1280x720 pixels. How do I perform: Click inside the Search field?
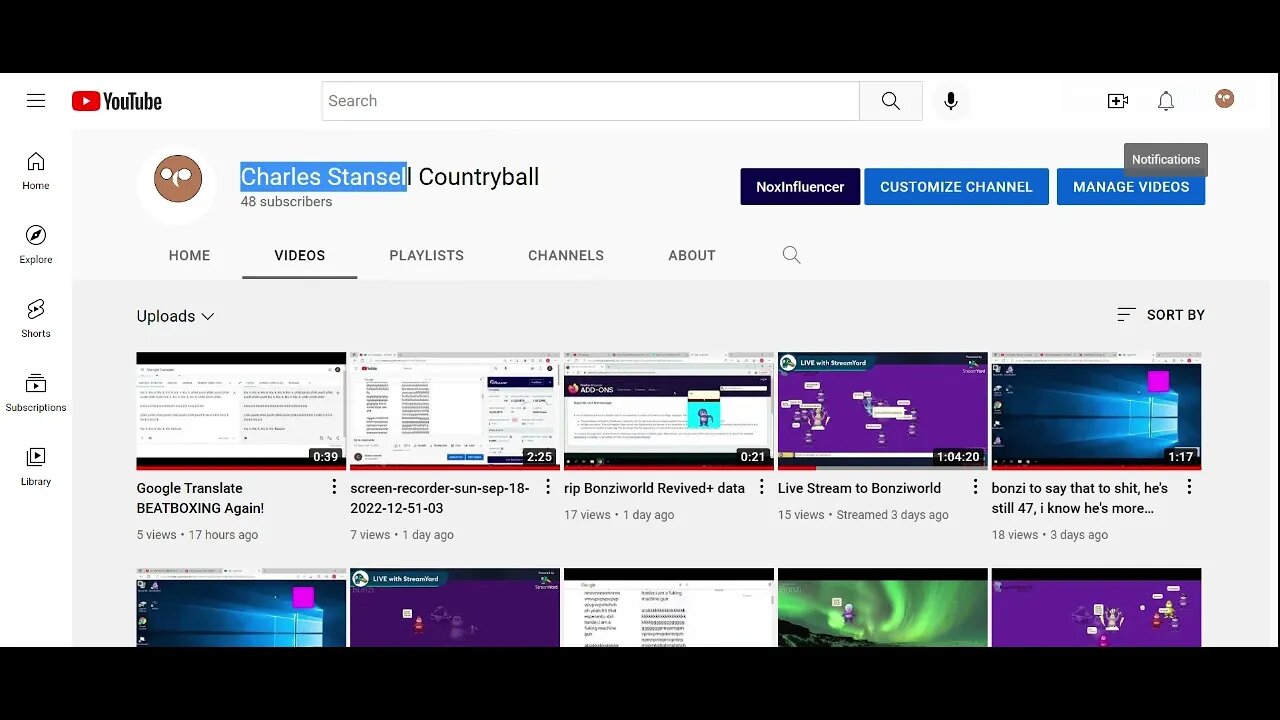click(591, 101)
